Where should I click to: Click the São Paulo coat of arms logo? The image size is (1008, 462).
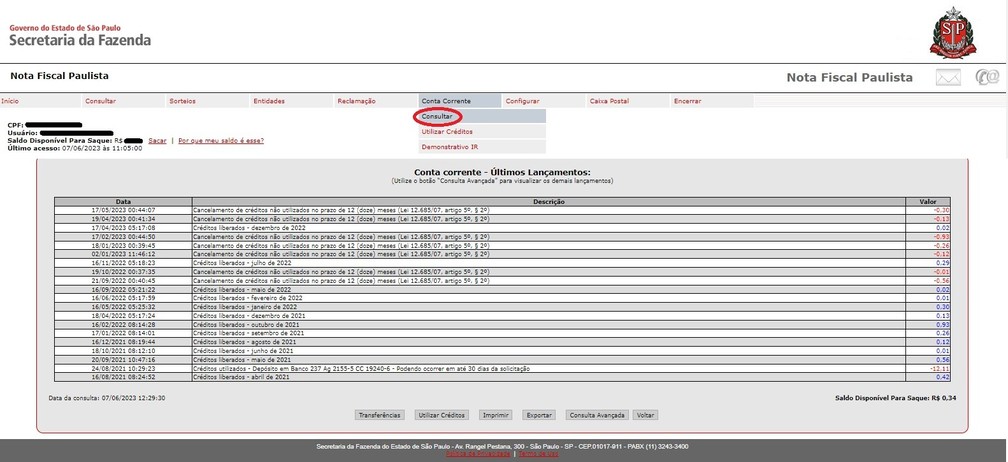click(953, 33)
